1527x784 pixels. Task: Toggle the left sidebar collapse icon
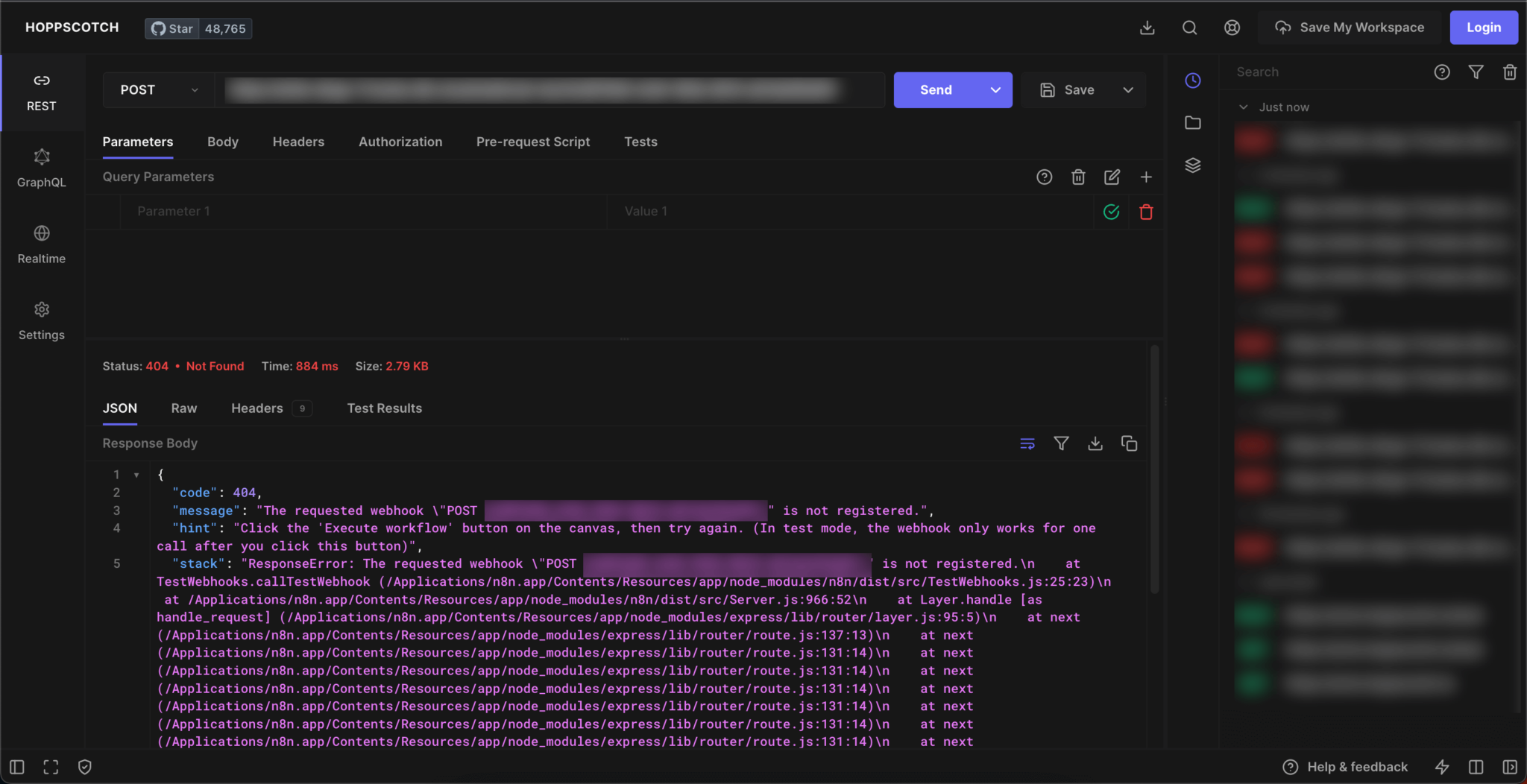[x=17, y=767]
